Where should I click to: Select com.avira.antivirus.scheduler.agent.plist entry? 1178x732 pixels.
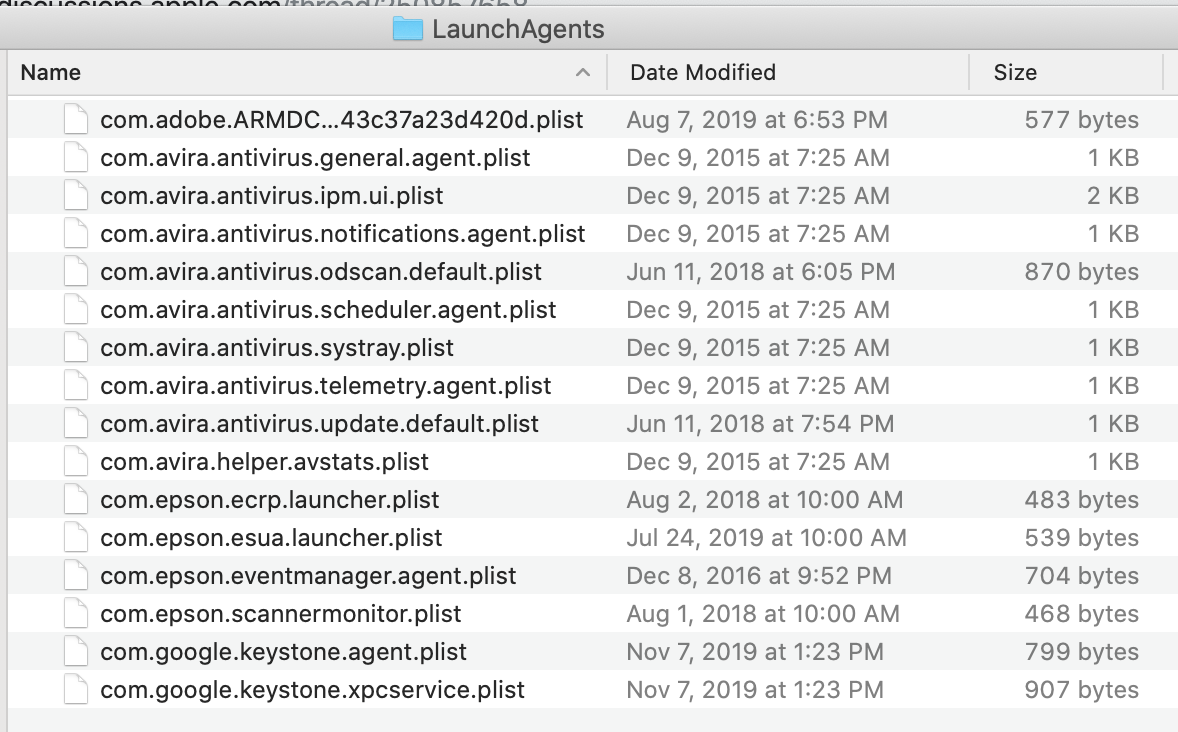tap(328, 310)
